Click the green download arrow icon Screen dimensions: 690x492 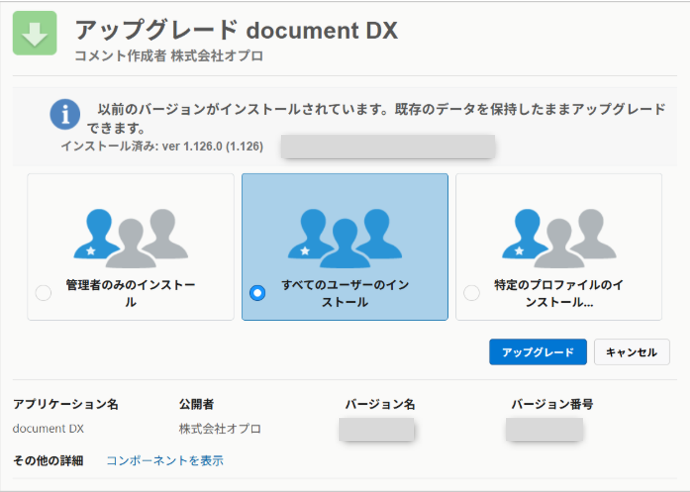[x=34, y=34]
